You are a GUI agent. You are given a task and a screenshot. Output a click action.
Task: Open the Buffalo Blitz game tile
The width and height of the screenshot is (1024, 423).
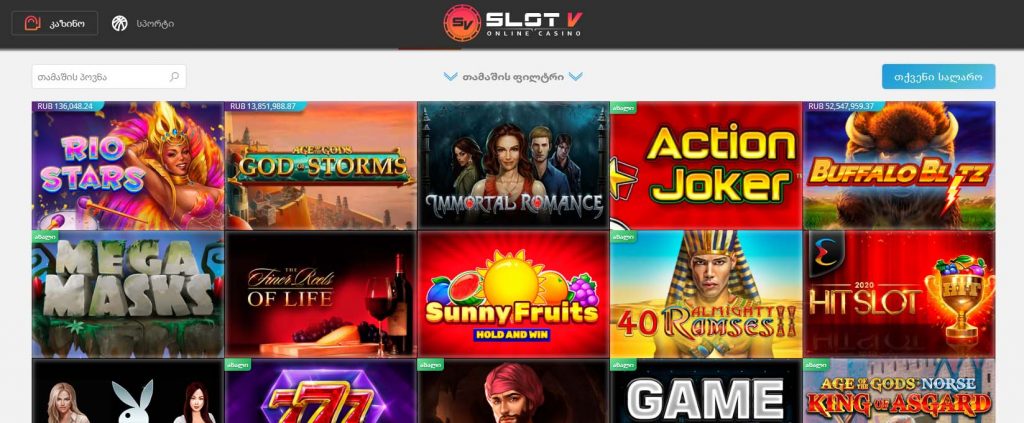(899, 165)
